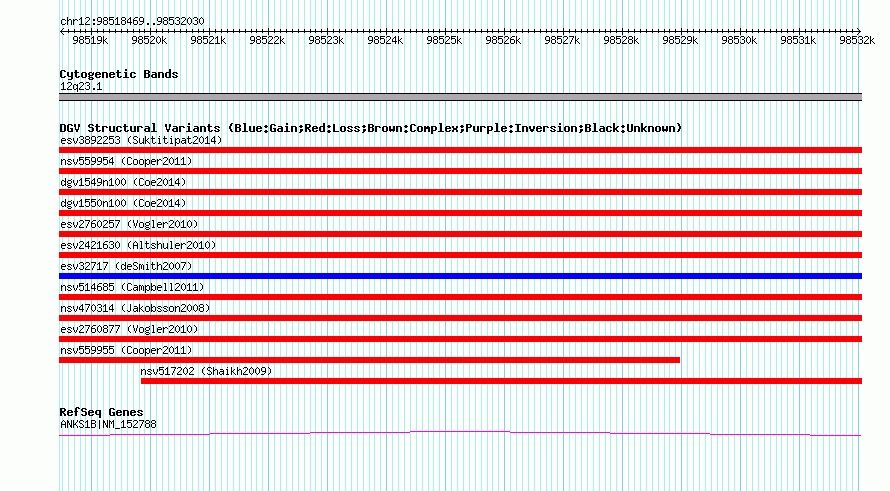Open variant nsv559954 (Cooper2011) label
The image size is (890, 491).
point(126,161)
